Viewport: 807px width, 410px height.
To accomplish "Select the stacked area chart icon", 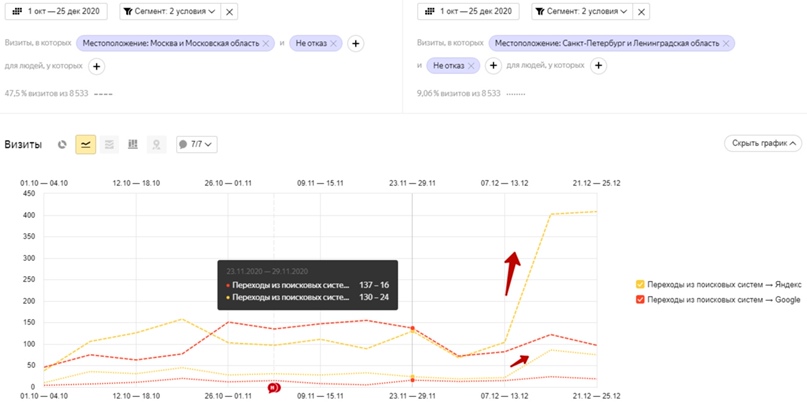I will click(109, 145).
